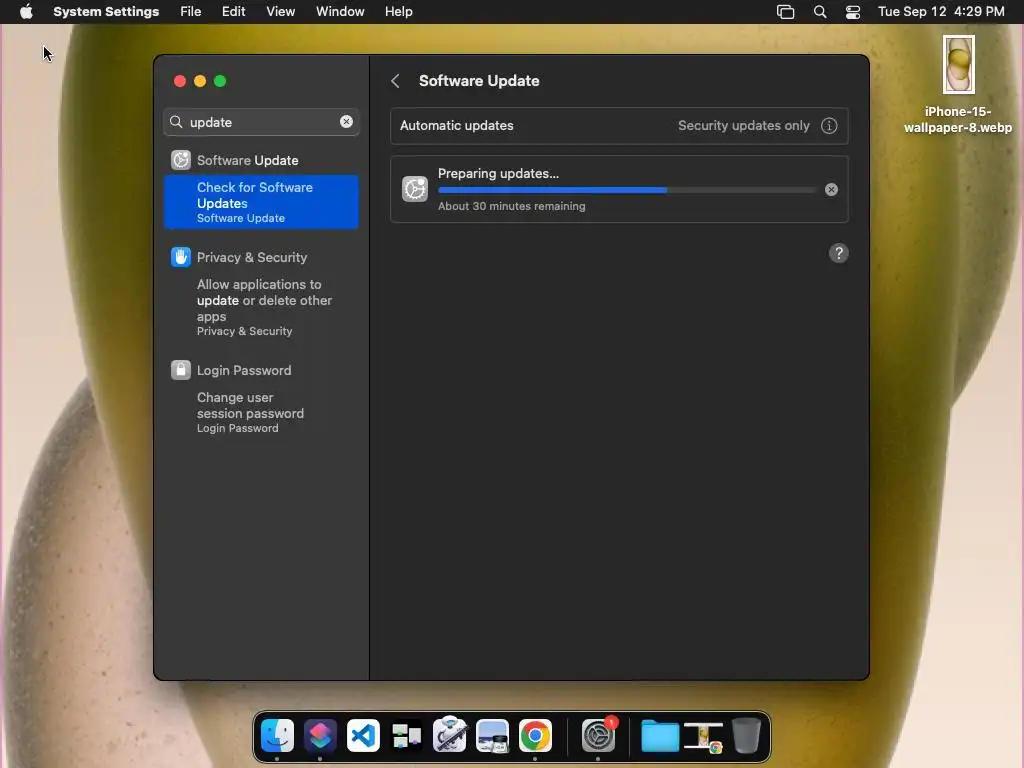Open the blue folder in Dock
Image resolution: width=1024 pixels, height=768 pixels.
point(660,737)
